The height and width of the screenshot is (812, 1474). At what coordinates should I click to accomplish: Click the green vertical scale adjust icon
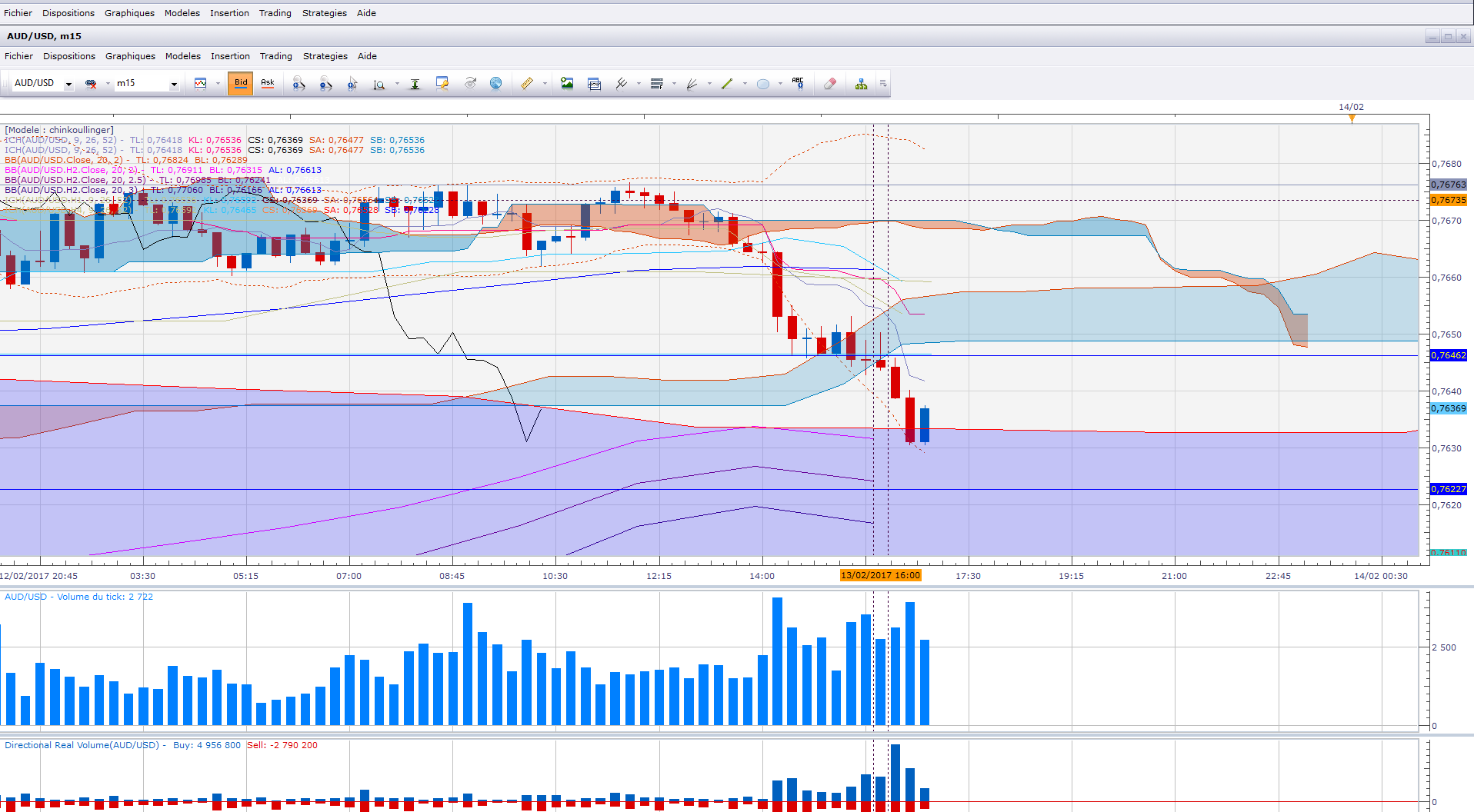click(x=415, y=84)
